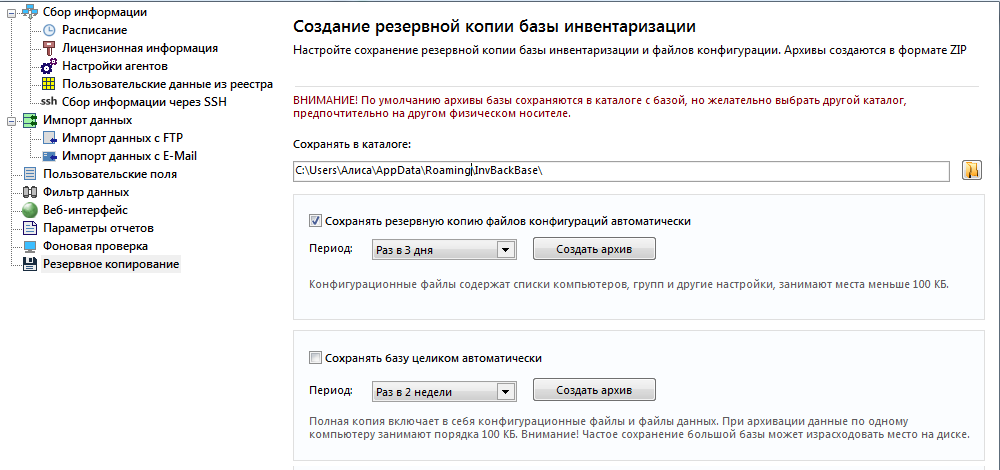This screenshot has height=470, width=1000.
Task: Select Пользовательские поля in the tree
Action: pos(110,173)
